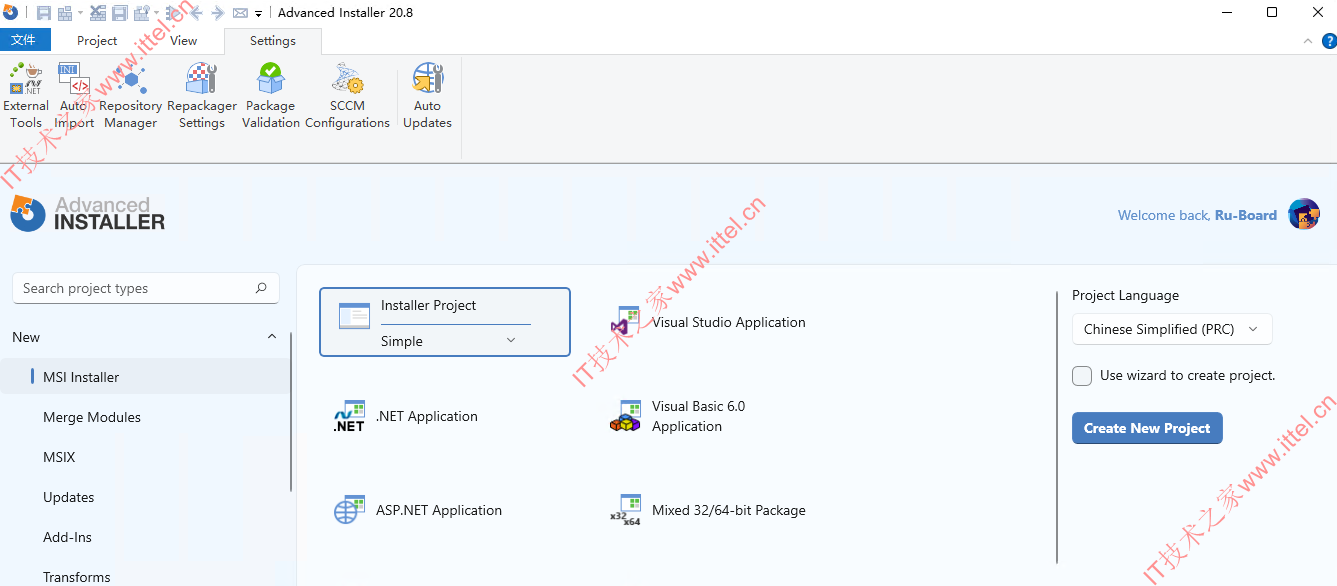1337x586 pixels.
Task: Click the envelope mail icon in title bar
Action: coord(240,13)
